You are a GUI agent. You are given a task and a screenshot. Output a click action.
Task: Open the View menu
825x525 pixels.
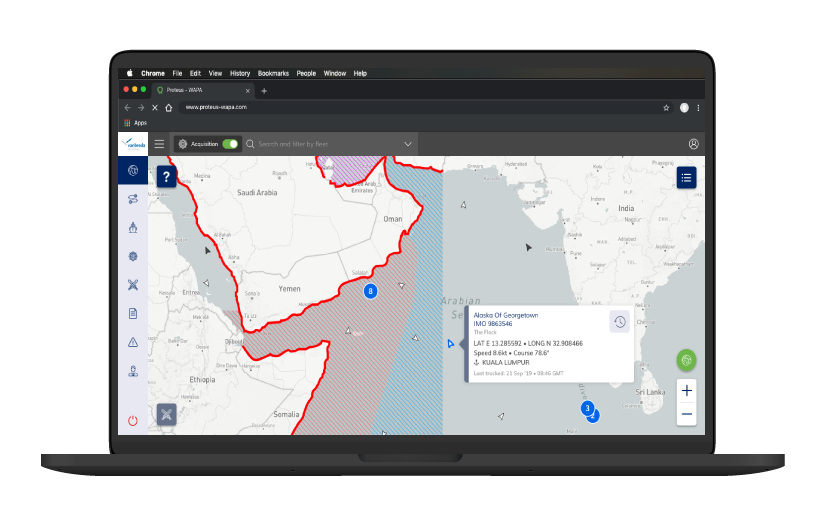215,73
